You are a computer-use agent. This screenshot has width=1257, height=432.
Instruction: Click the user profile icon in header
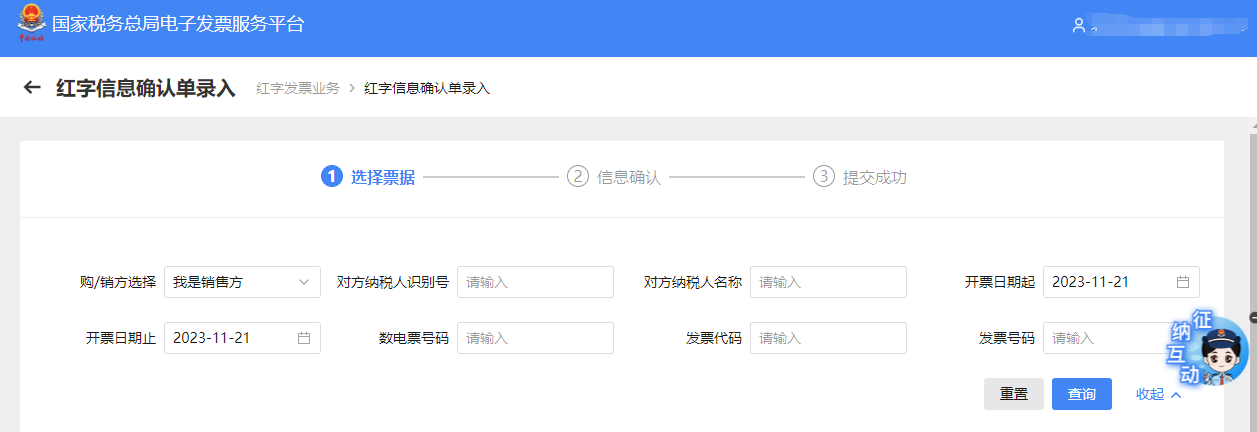click(1078, 26)
